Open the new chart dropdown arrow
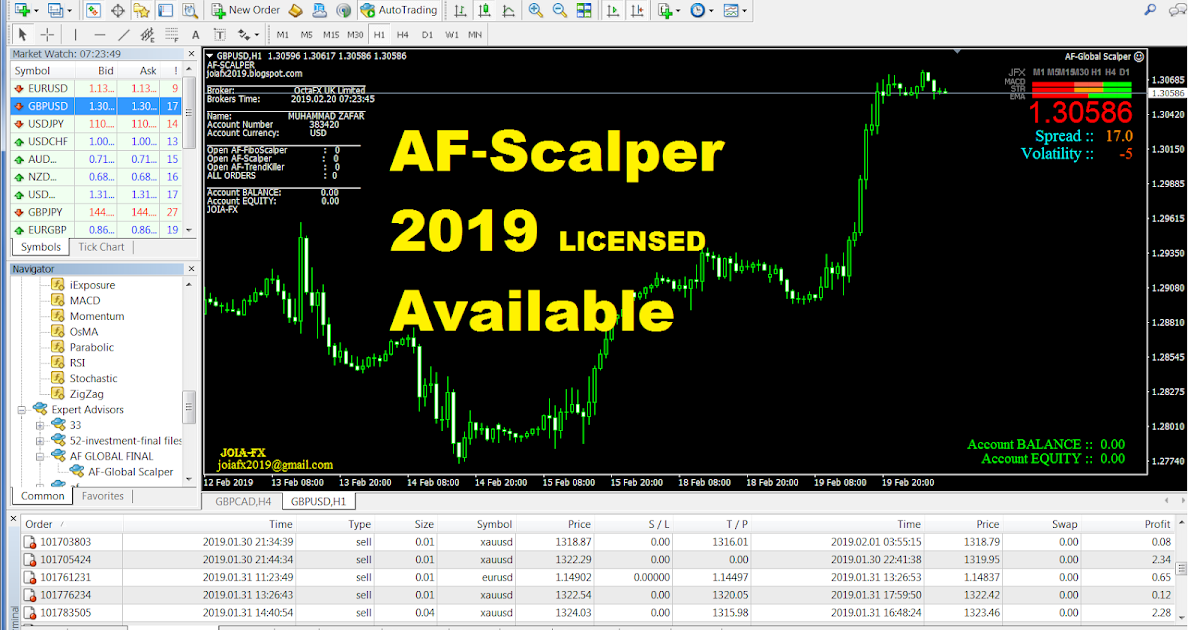The image size is (1200, 630). tap(36, 10)
